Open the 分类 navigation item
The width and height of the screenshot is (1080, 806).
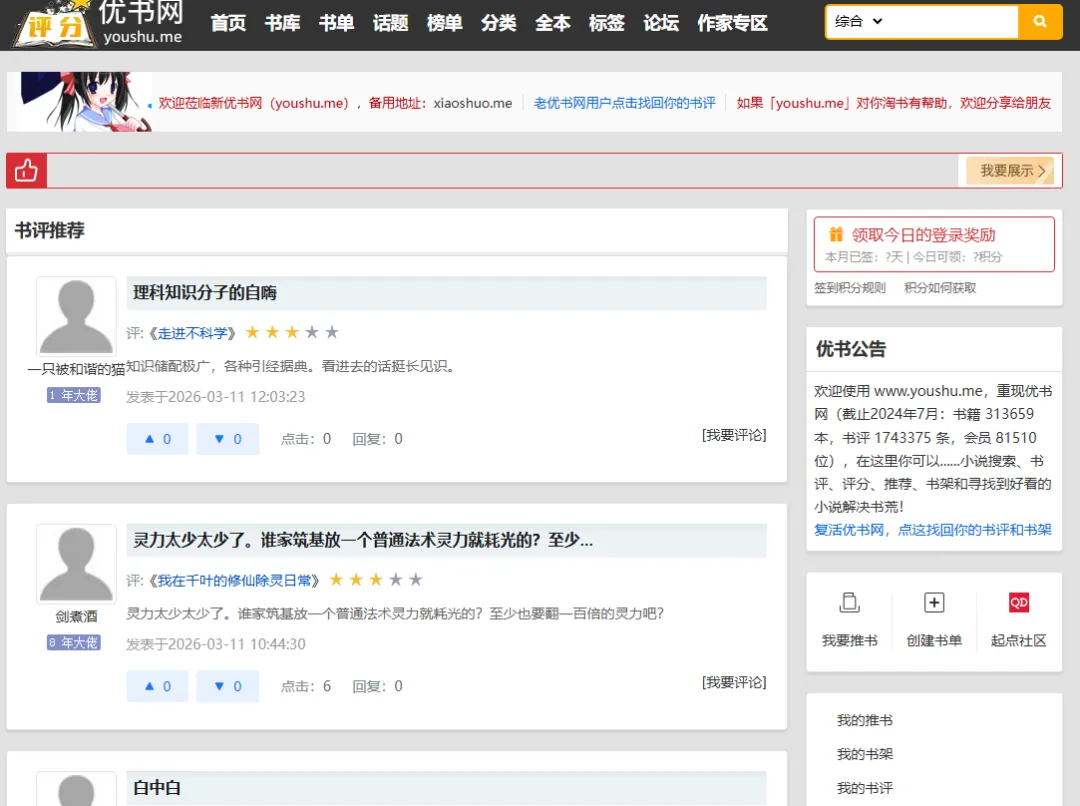pyautogui.click(x=499, y=23)
